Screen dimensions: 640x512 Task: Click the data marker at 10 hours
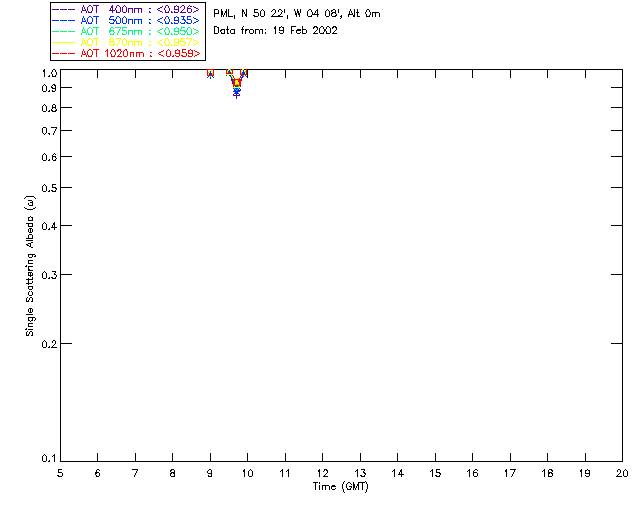coord(245,74)
